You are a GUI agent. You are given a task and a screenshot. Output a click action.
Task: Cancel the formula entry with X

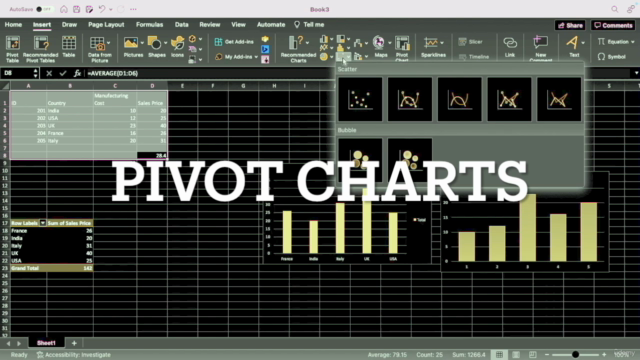click(x=49, y=73)
